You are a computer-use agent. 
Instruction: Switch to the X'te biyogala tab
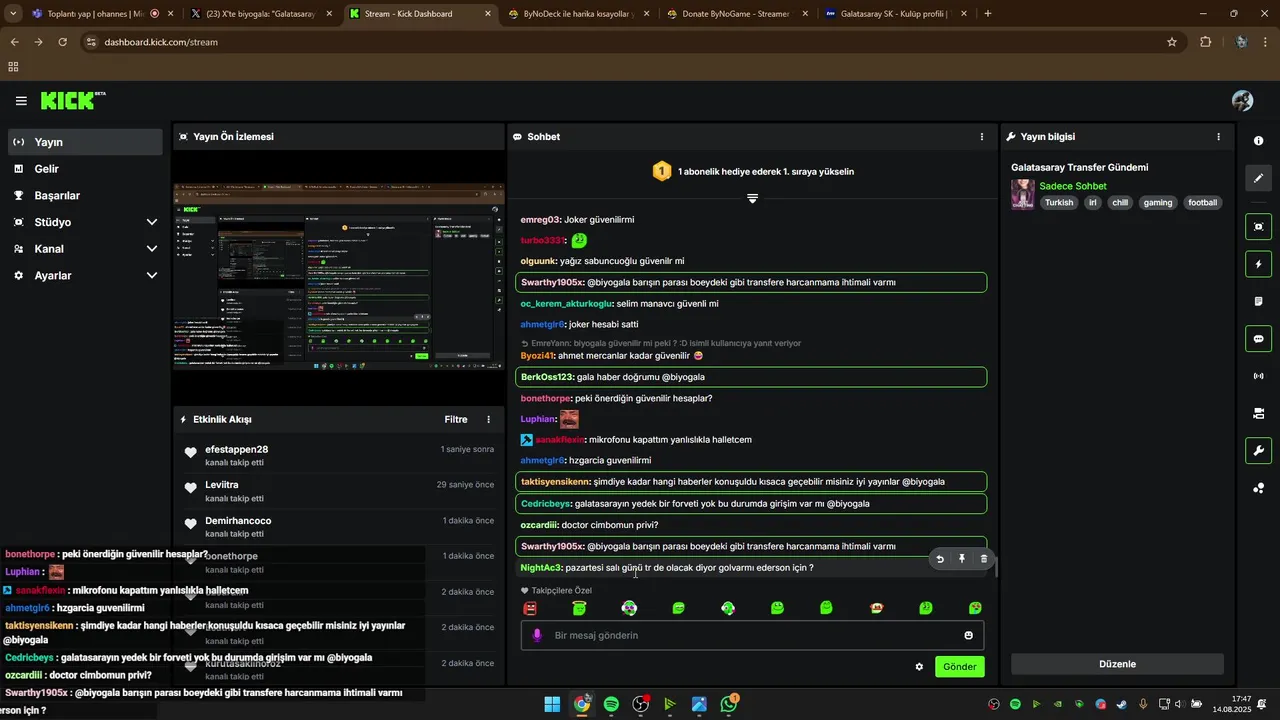pos(262,14)
